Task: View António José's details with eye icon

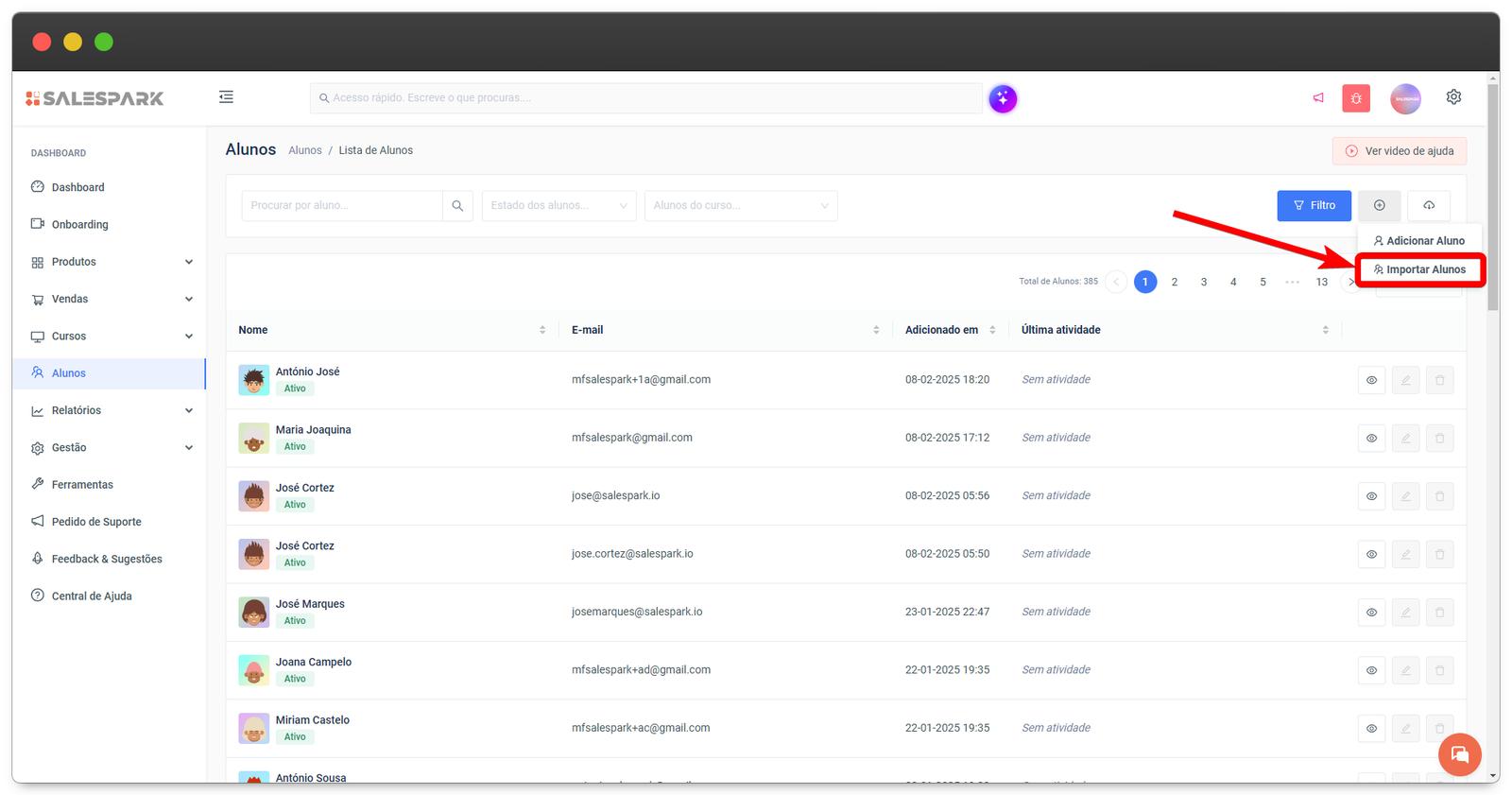Action: 1371,380
